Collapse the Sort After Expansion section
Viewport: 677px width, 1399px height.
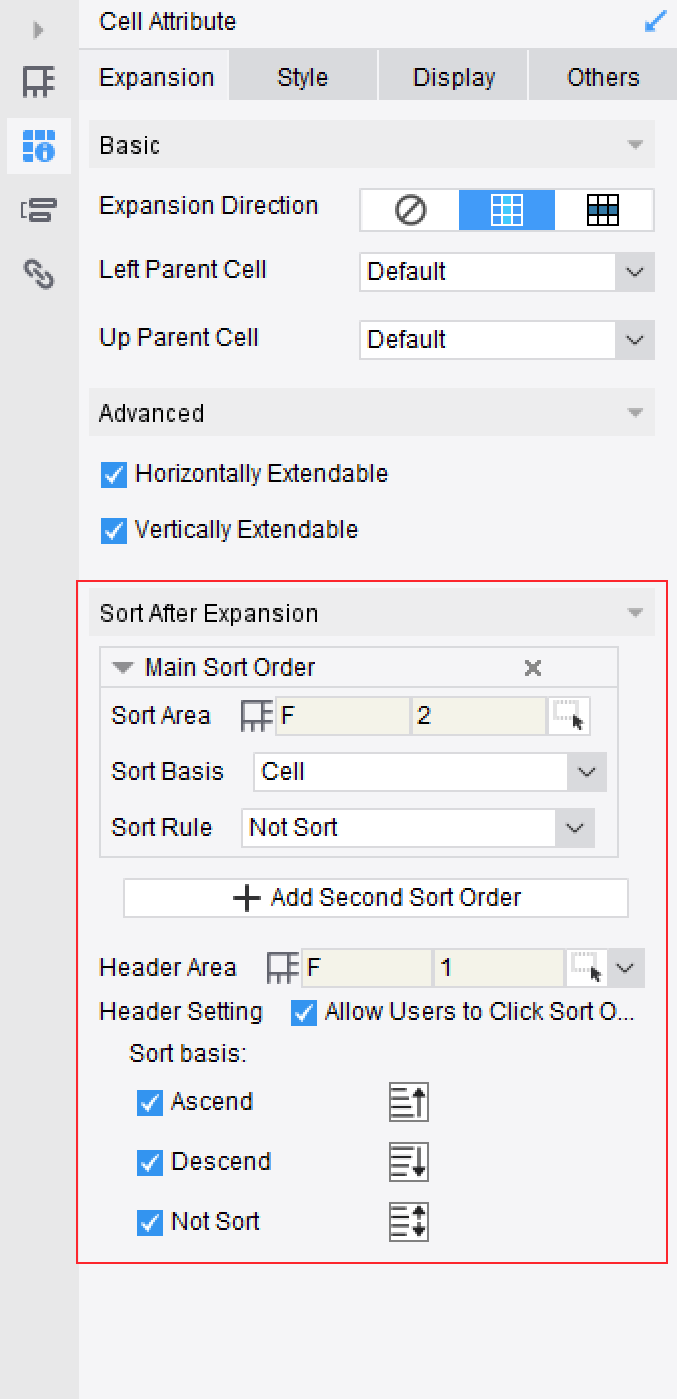pos(634,614)
